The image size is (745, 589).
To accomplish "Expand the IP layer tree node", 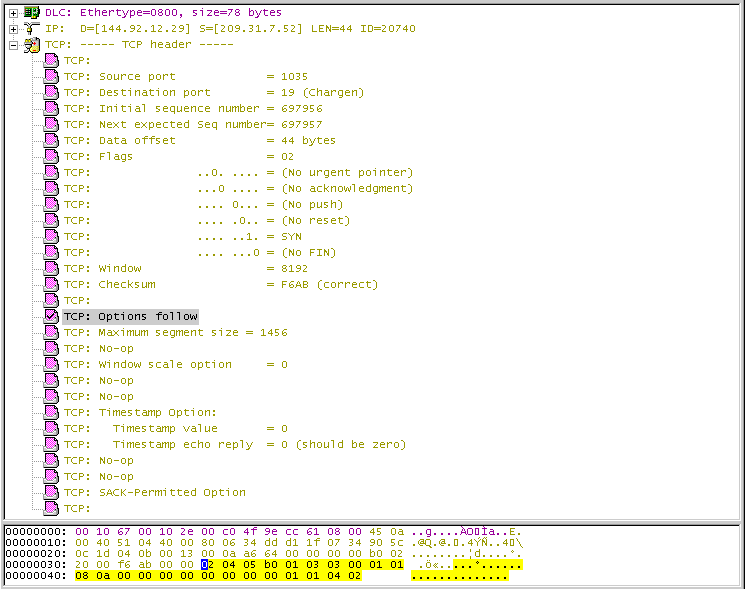I will [13, 28].
